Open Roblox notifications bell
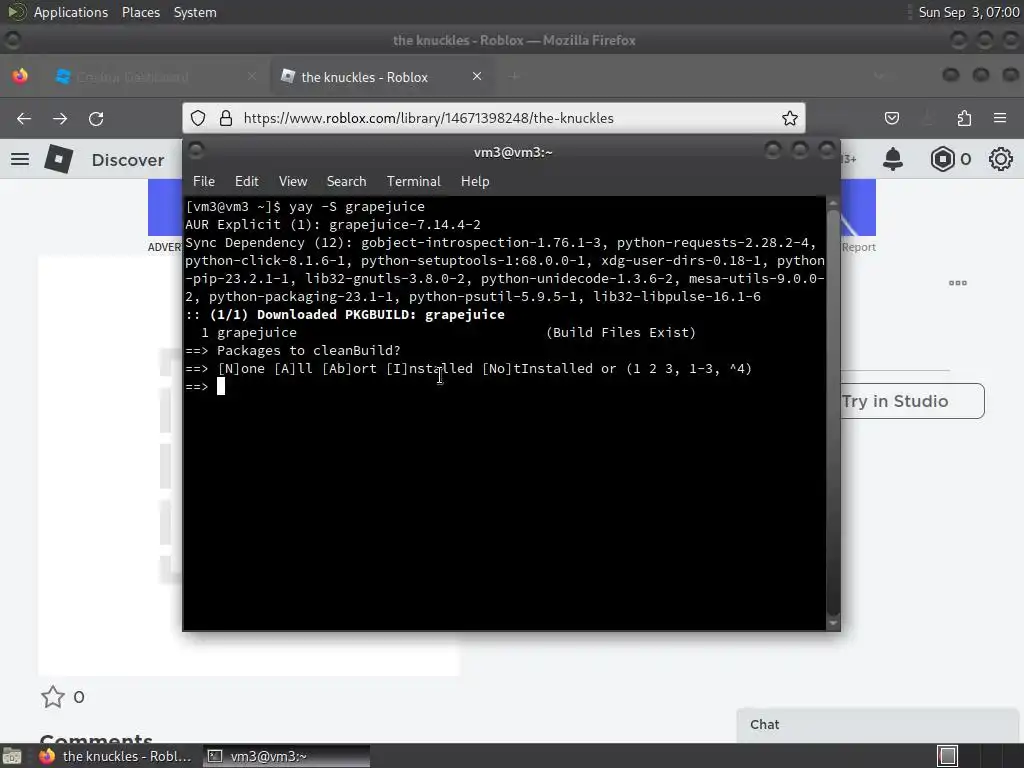This screenshot has height=768, width=1024. click(x=893, y=159)
